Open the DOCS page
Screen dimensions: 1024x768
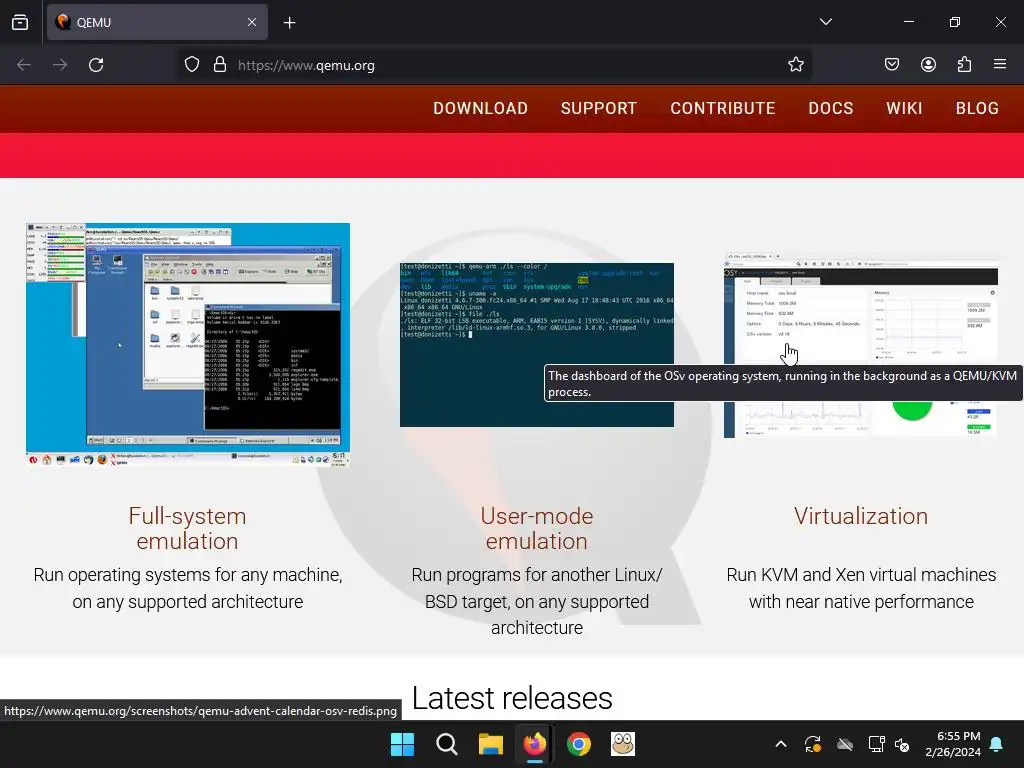831,108
